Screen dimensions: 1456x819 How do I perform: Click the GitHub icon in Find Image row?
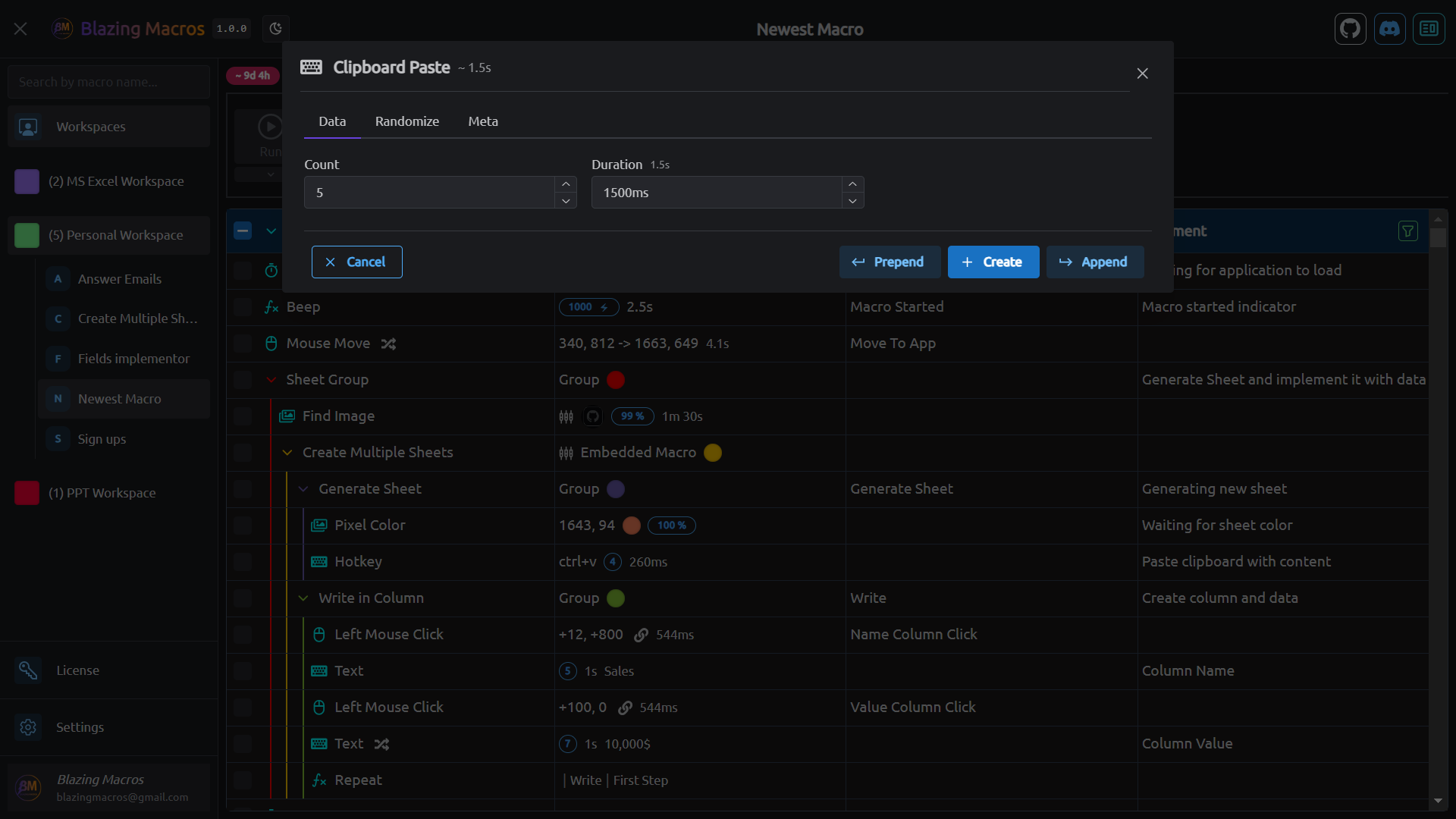(593, 416)
